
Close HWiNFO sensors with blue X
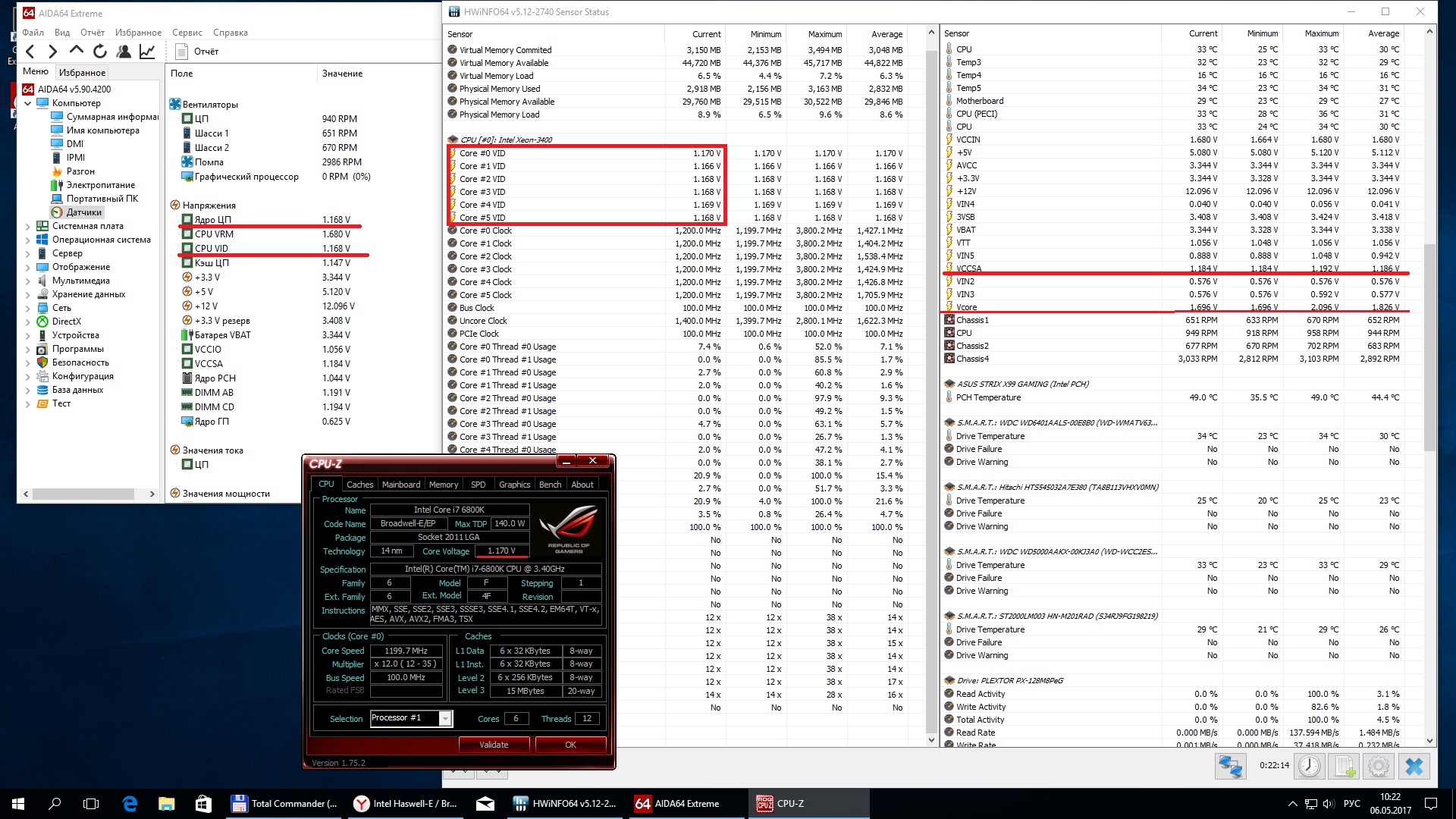click(1414, 766)
